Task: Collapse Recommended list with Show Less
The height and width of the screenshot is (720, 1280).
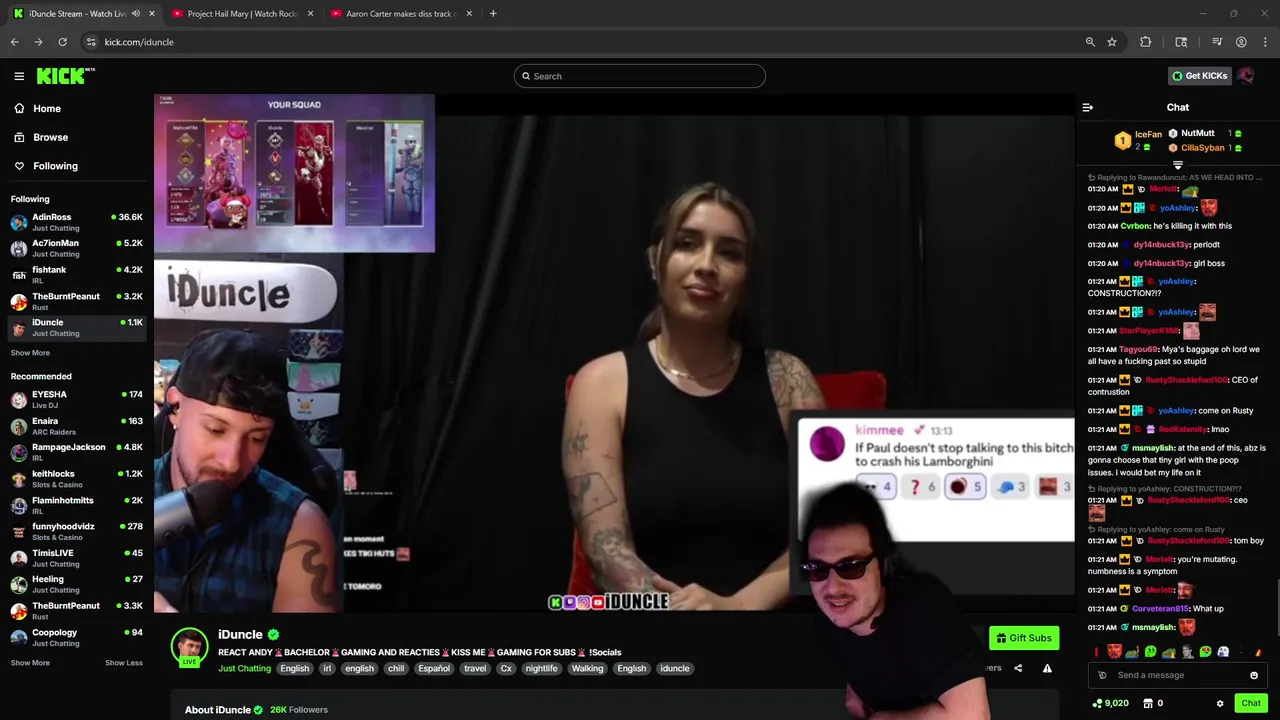Action: [124, 662]
